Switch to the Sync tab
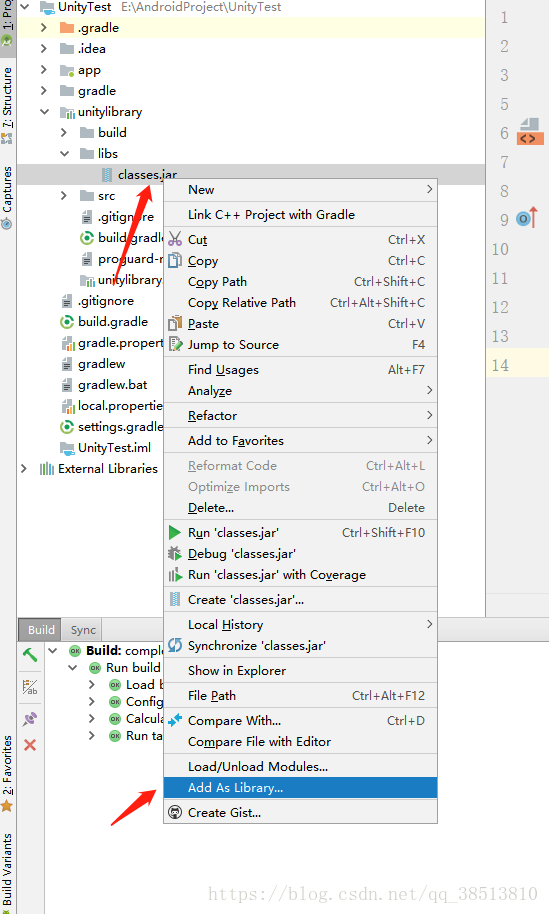The width and height of the screenshot is (549, 914). 83,630
